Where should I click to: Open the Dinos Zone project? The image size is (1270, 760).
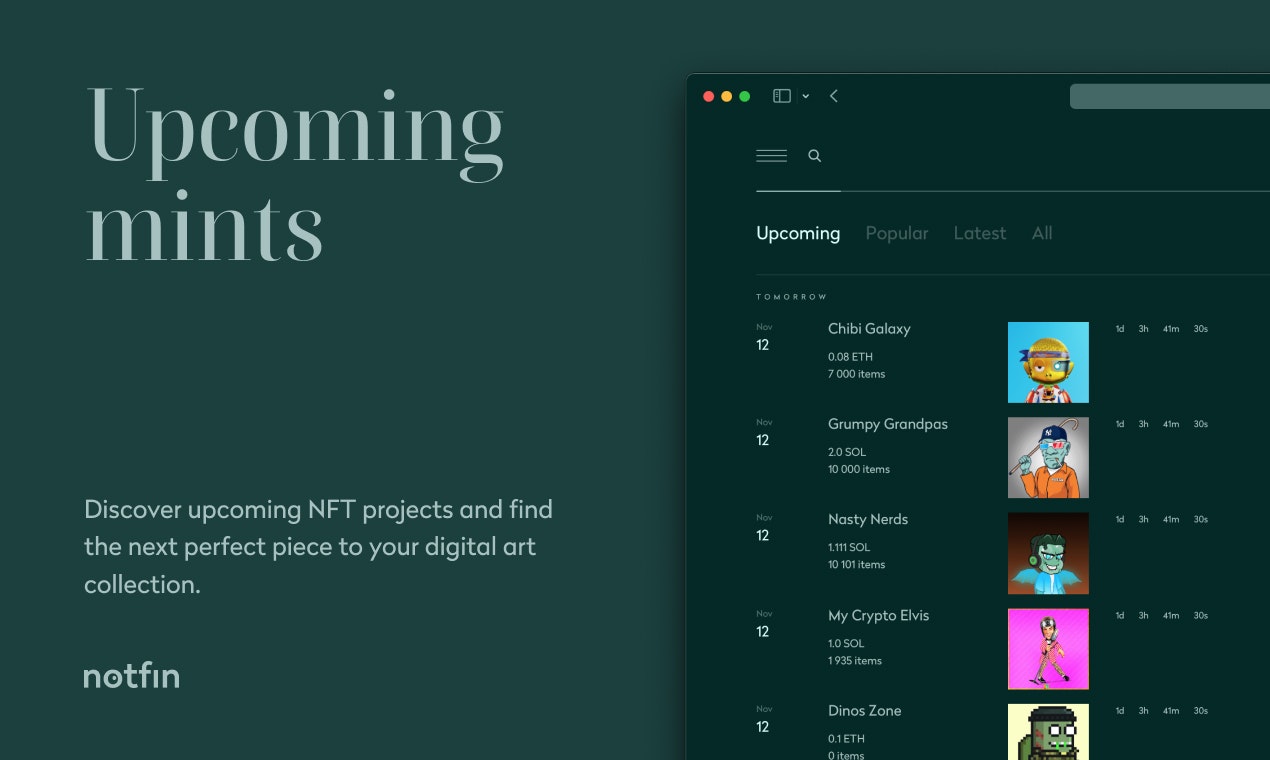[x=864, y=710]
